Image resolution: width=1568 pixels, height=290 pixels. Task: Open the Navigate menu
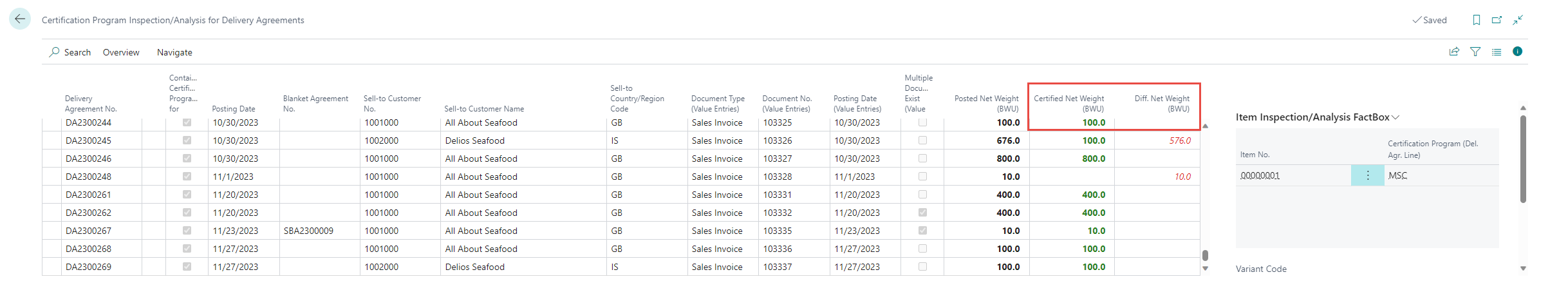(174, 52)
